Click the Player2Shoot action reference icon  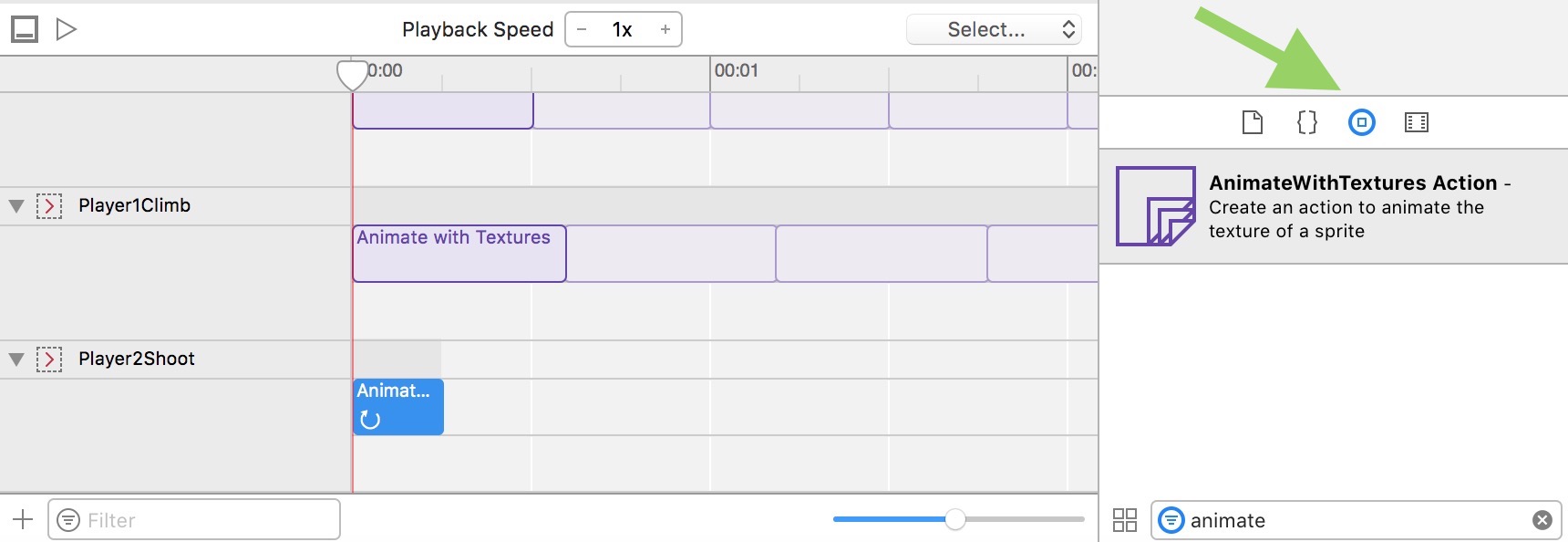point(49,360)
